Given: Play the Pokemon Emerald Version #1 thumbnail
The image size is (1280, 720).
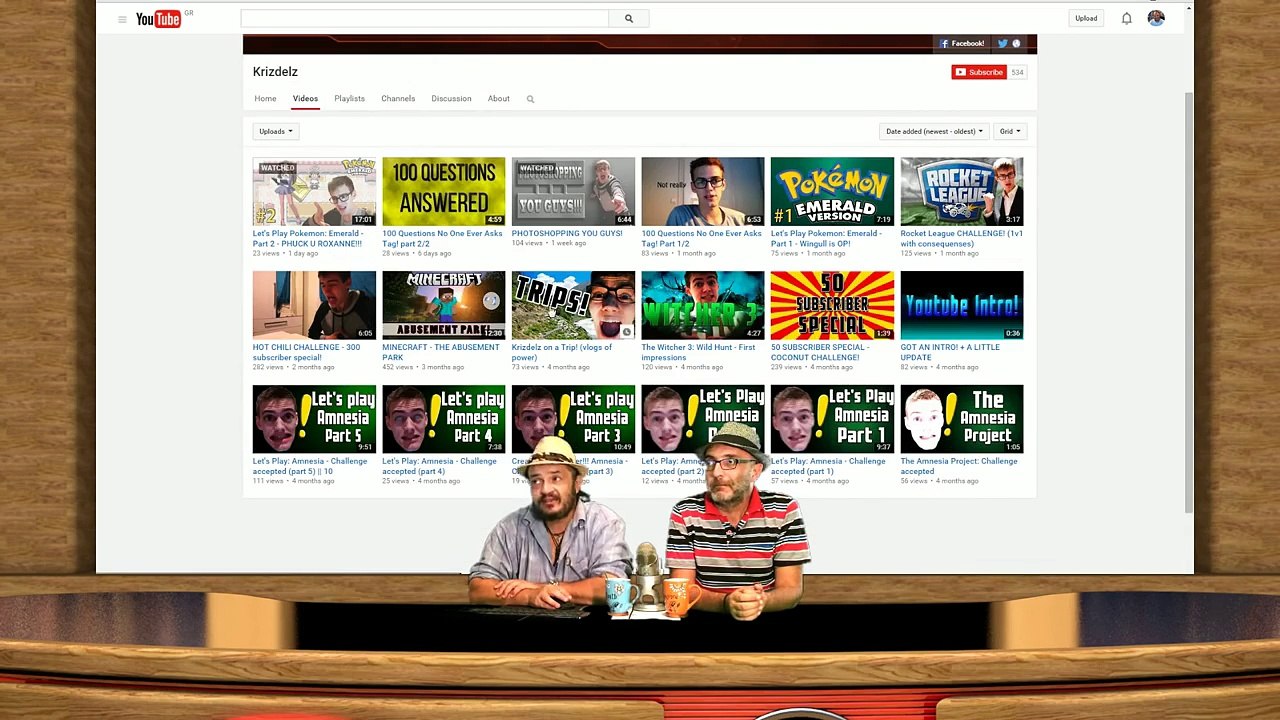Looking at the screenshot, I should pos(832,191).
